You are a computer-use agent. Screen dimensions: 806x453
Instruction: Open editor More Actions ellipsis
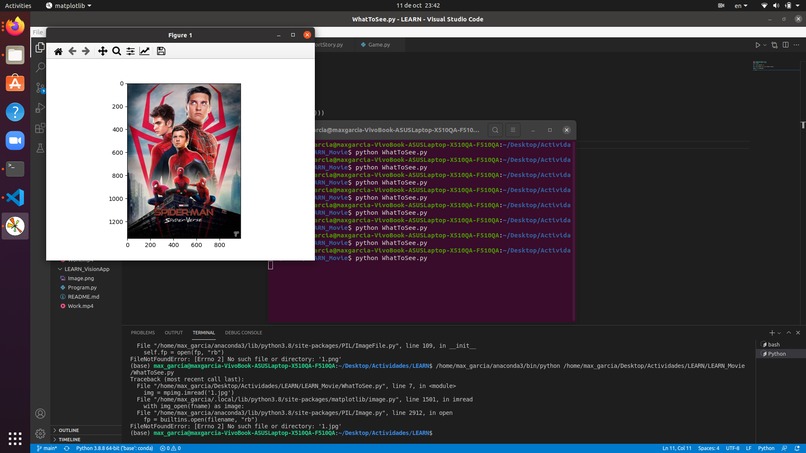[796, 45]
